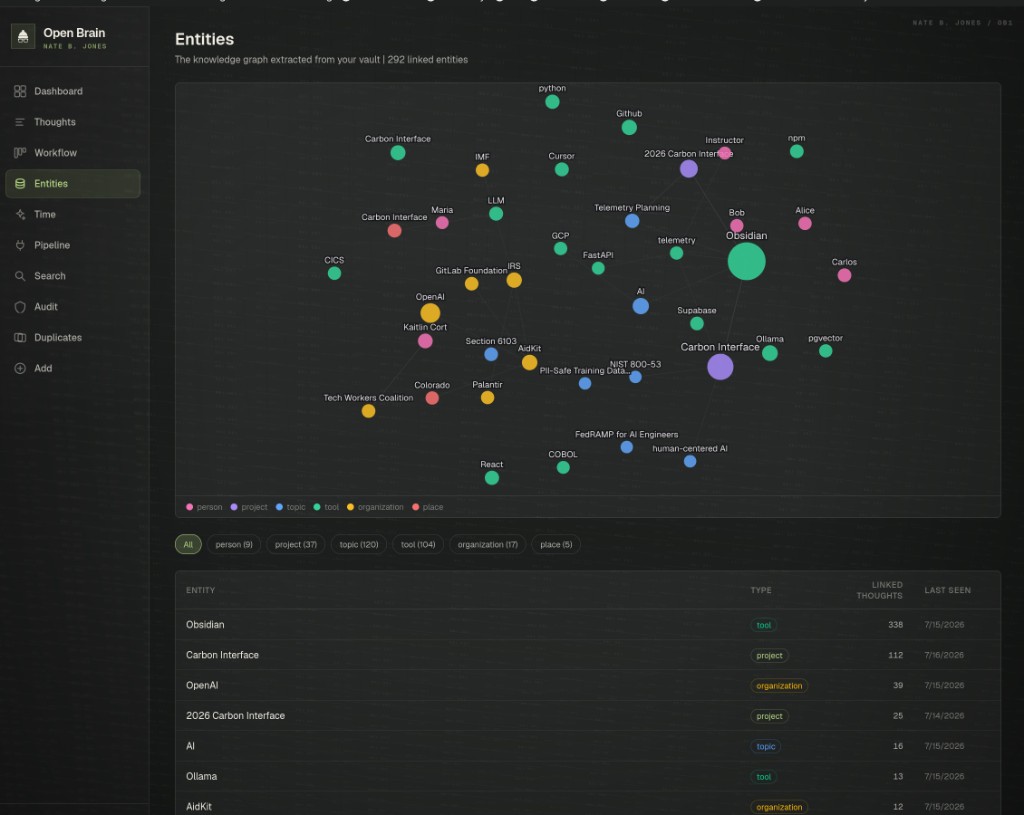Screen dimensions: 1024x815
Task: Click the topic tag in AI row
Action: (765, 746)
